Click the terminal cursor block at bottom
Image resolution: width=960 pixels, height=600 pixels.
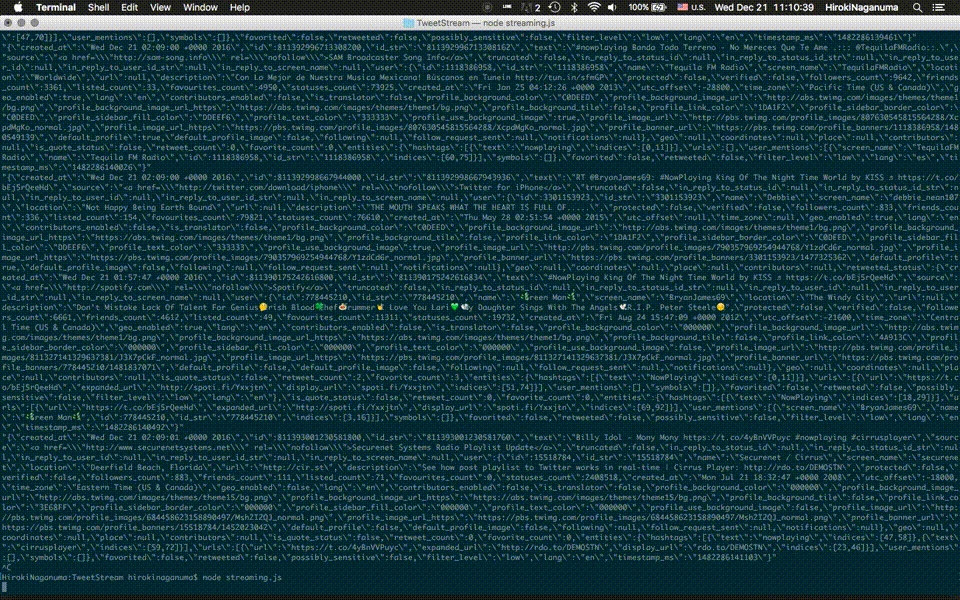pos(4,587)
